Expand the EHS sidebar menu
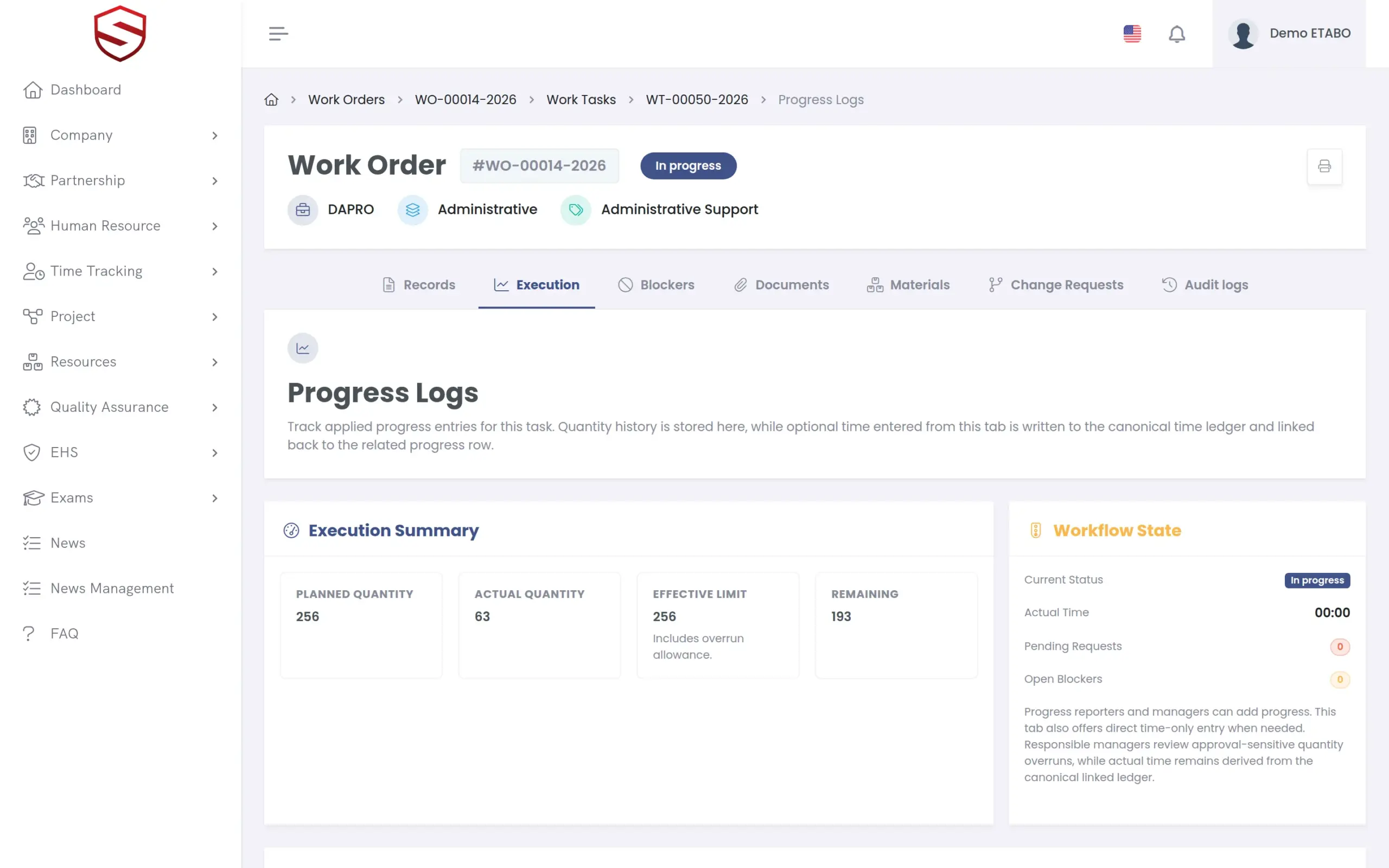The width and height of the screenshot is (1389, 868). pos(120,453)
